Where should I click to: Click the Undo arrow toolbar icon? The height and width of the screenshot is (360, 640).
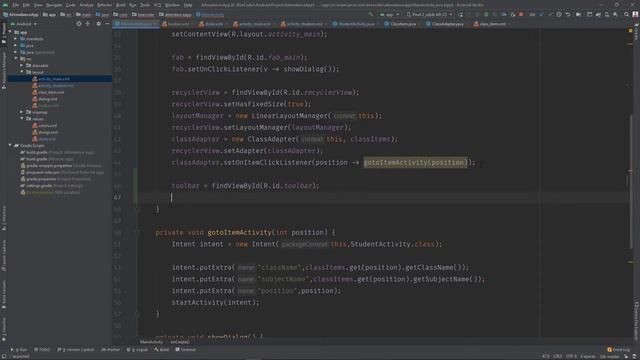568,14
